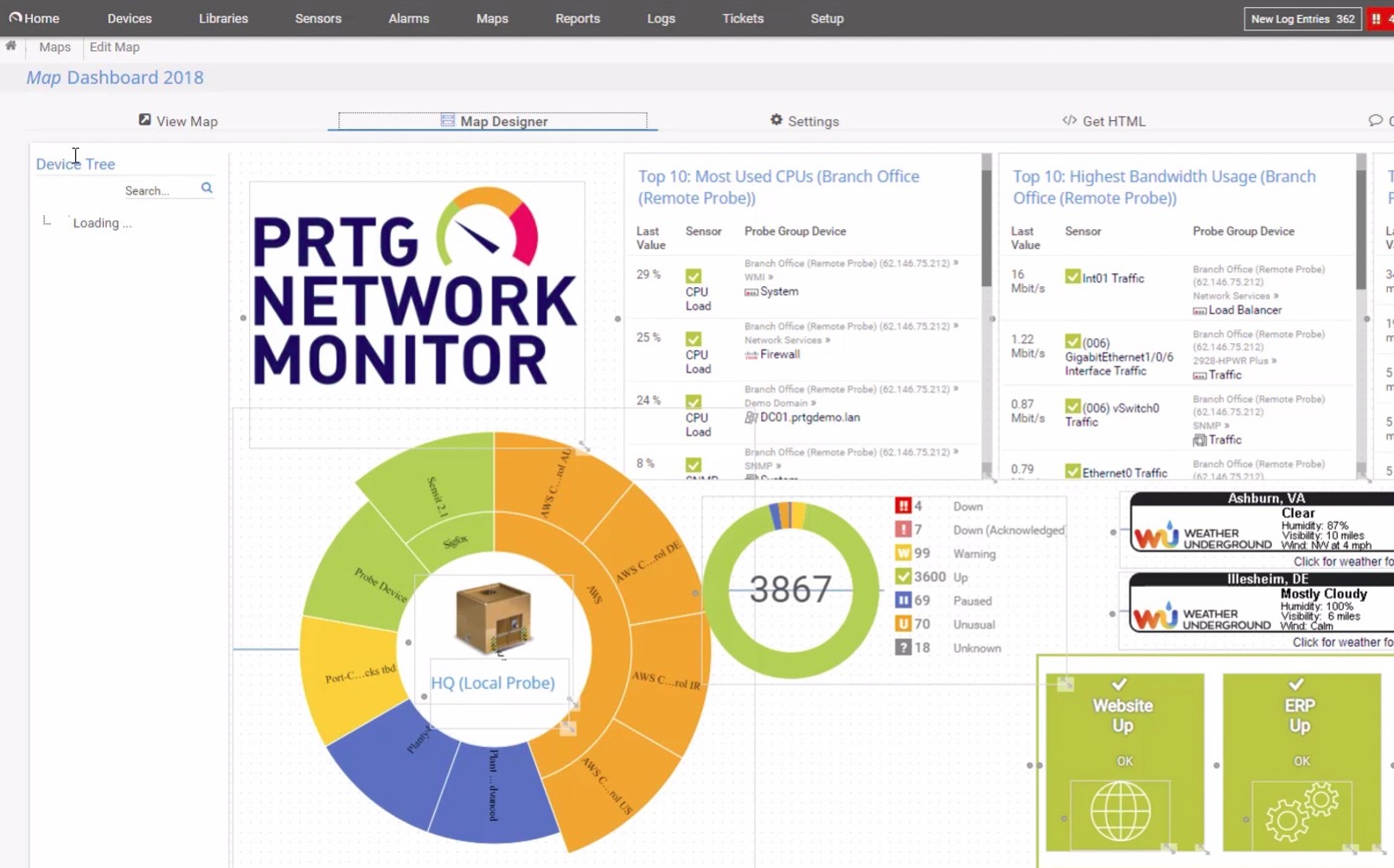The width and height of the screenshot is (1394, 868).
Task: Expand the loading Device Tree node
Action: (48, 223)
